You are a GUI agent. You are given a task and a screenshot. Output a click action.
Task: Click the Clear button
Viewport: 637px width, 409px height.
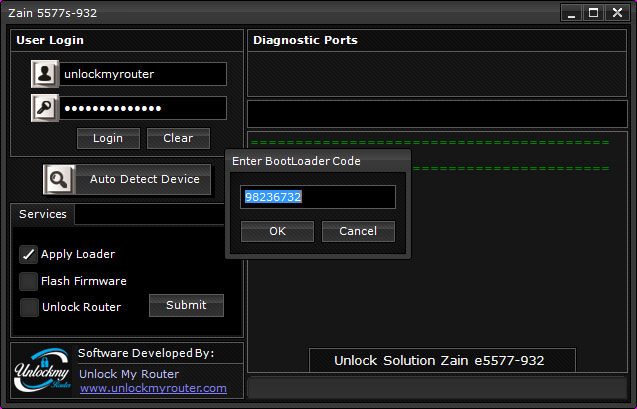point(178,138)
